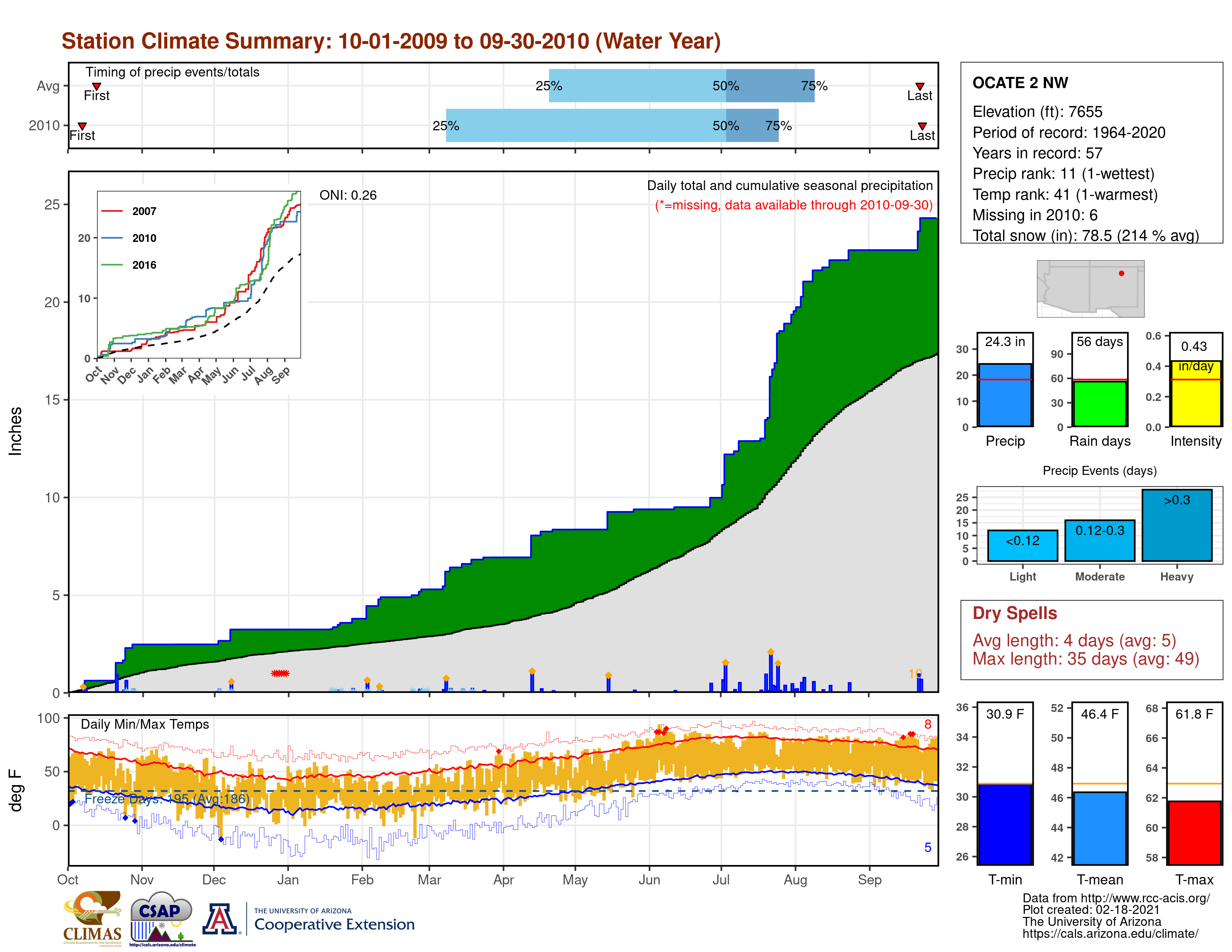Click the 56 days value label
Image resolution: width=1232 pixels, height=952 pixels.
(1099, 341)
